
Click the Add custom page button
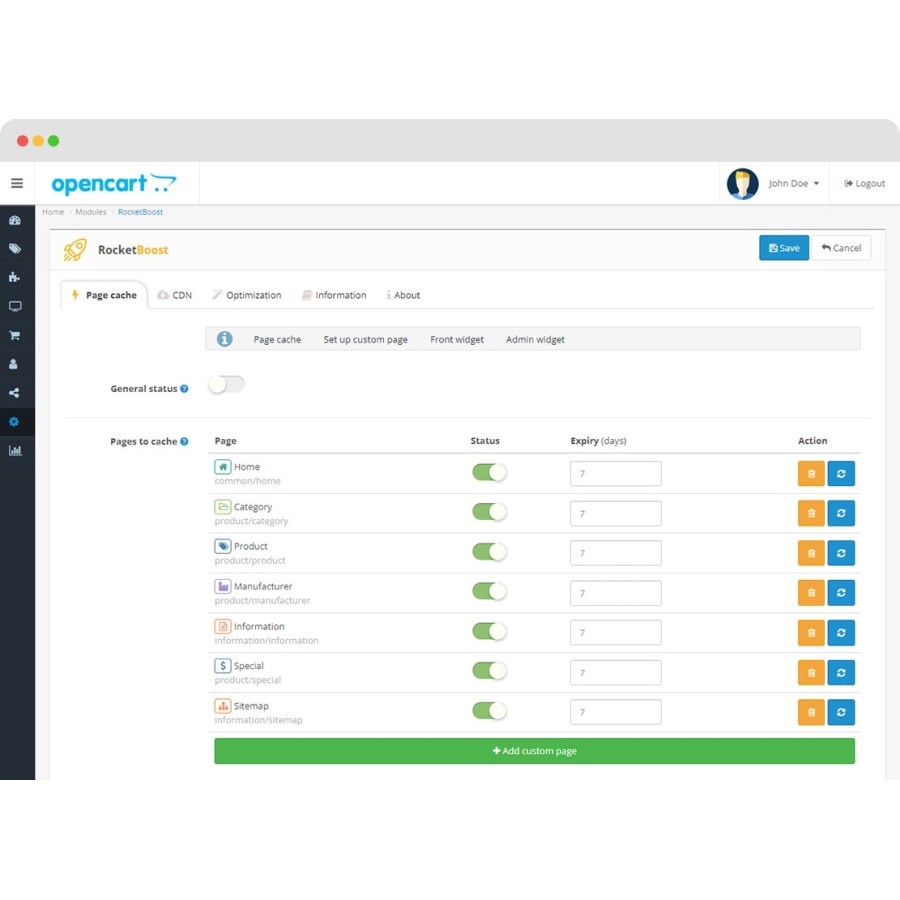(x=534, y=751)
